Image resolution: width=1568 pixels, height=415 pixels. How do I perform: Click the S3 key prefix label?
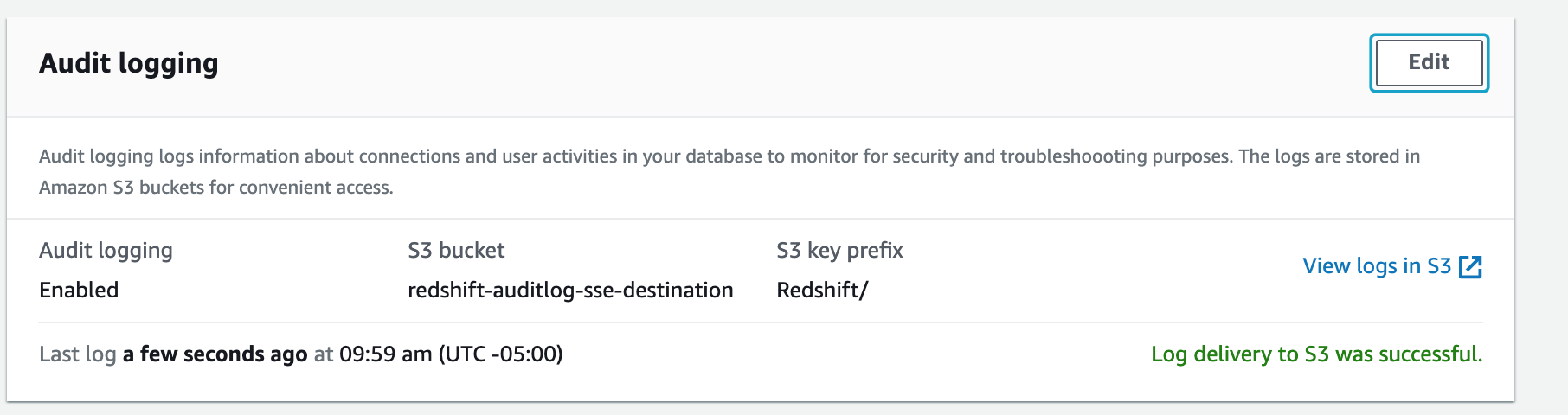click(839, 251)
